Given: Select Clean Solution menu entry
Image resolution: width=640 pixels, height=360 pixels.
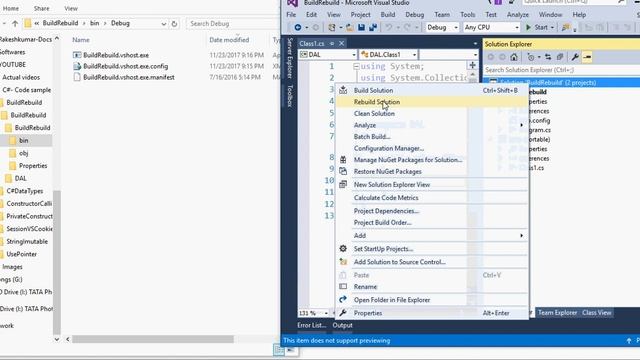Looking at the screenshot, I should [x=432, y=113].
